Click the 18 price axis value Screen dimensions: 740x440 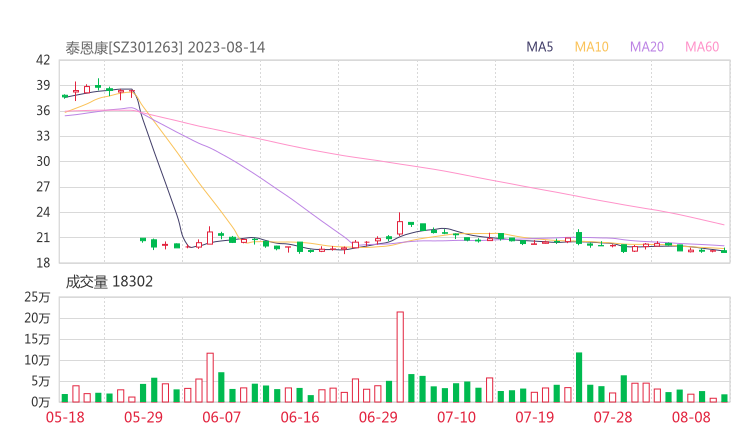click(43, 263)
